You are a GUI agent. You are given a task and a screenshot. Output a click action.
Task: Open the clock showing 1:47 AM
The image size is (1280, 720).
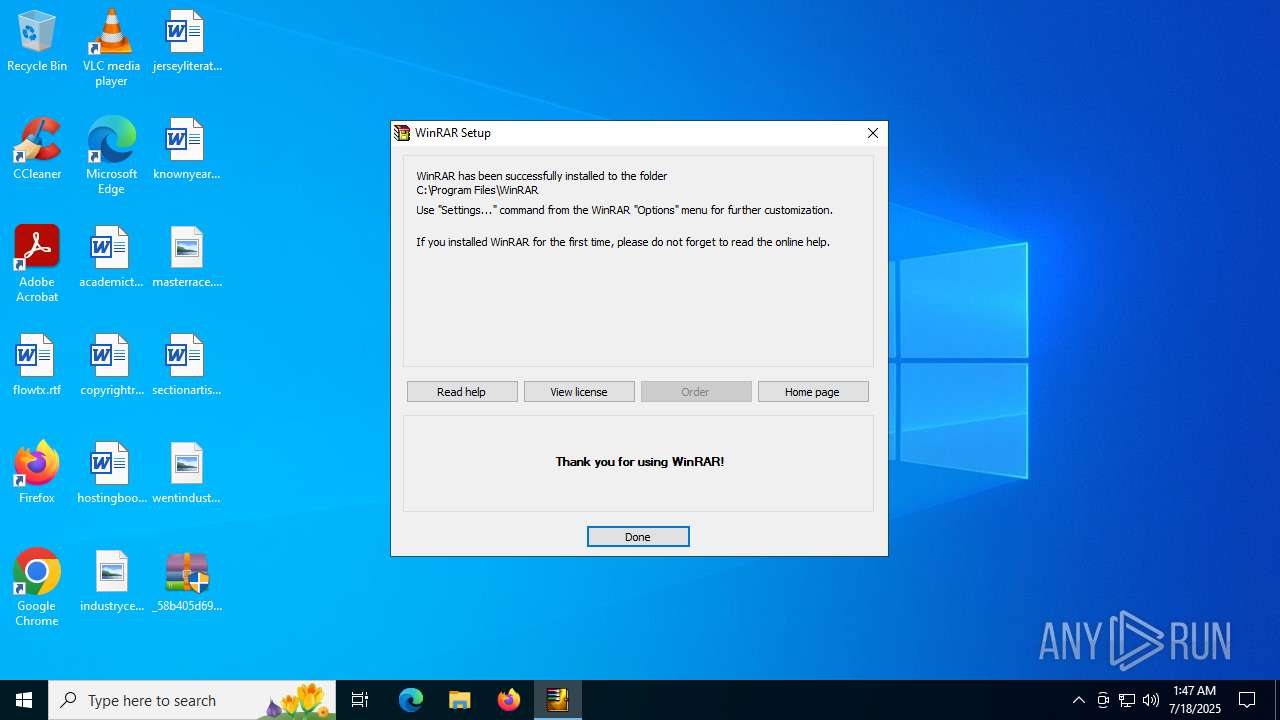[x=1196, y=700]
